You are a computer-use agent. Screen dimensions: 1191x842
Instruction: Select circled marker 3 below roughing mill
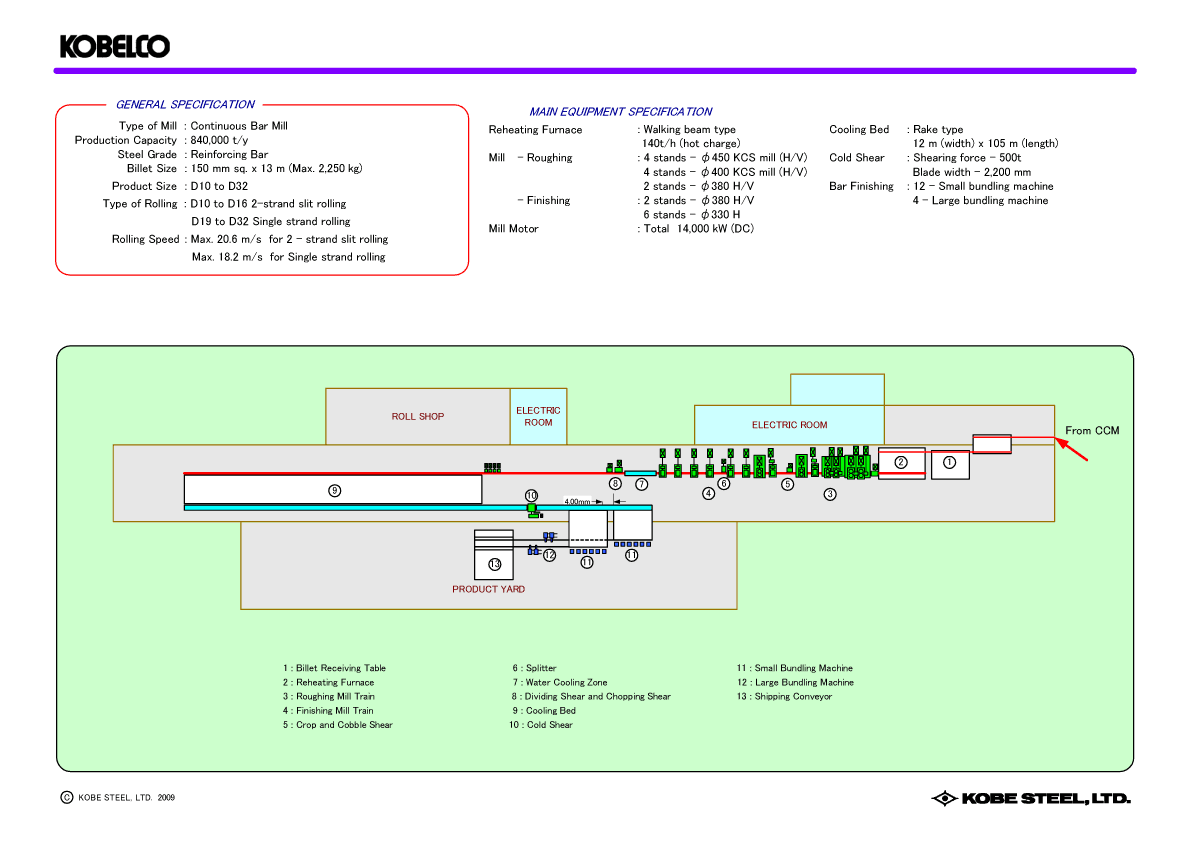click(x=830, y=494)
